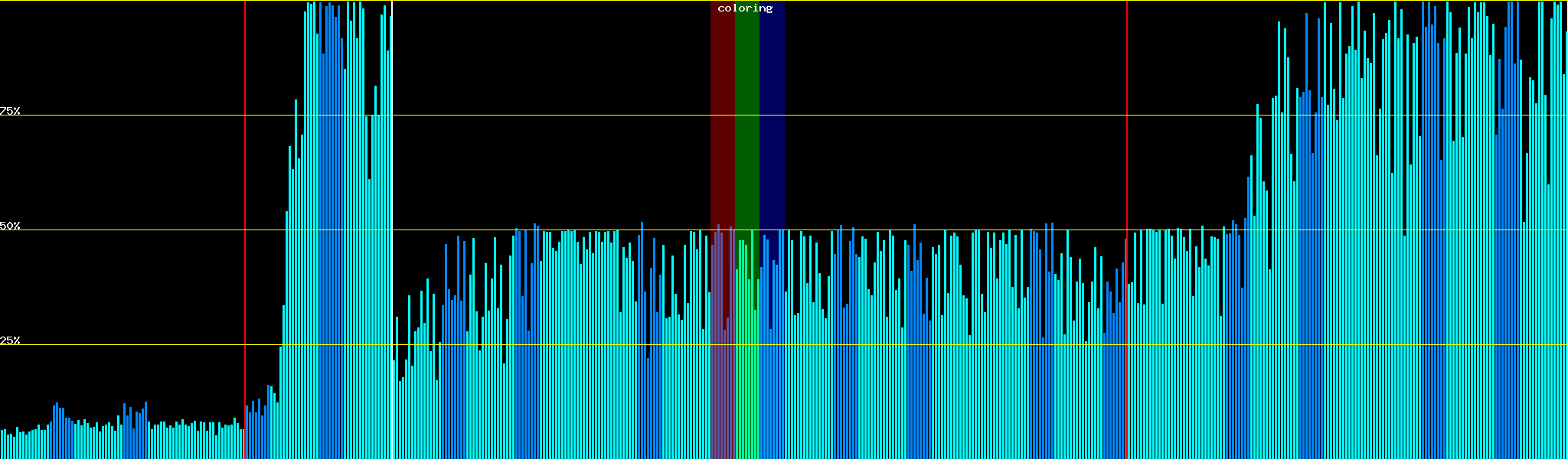Click the 75% axis label
Screen dimensions: 1568x459
pos(10,111)
